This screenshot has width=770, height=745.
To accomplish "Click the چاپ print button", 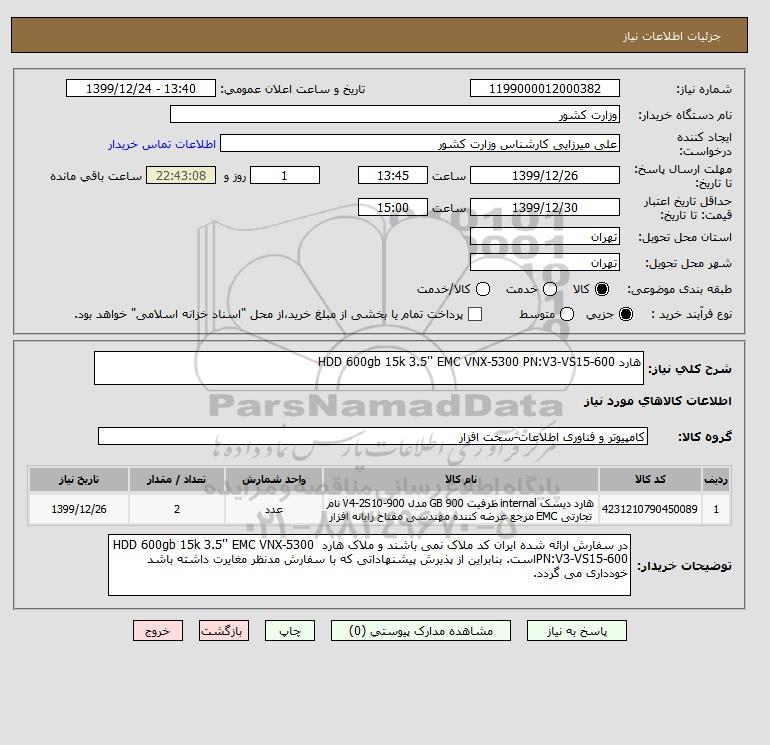I will pos(290,631).
